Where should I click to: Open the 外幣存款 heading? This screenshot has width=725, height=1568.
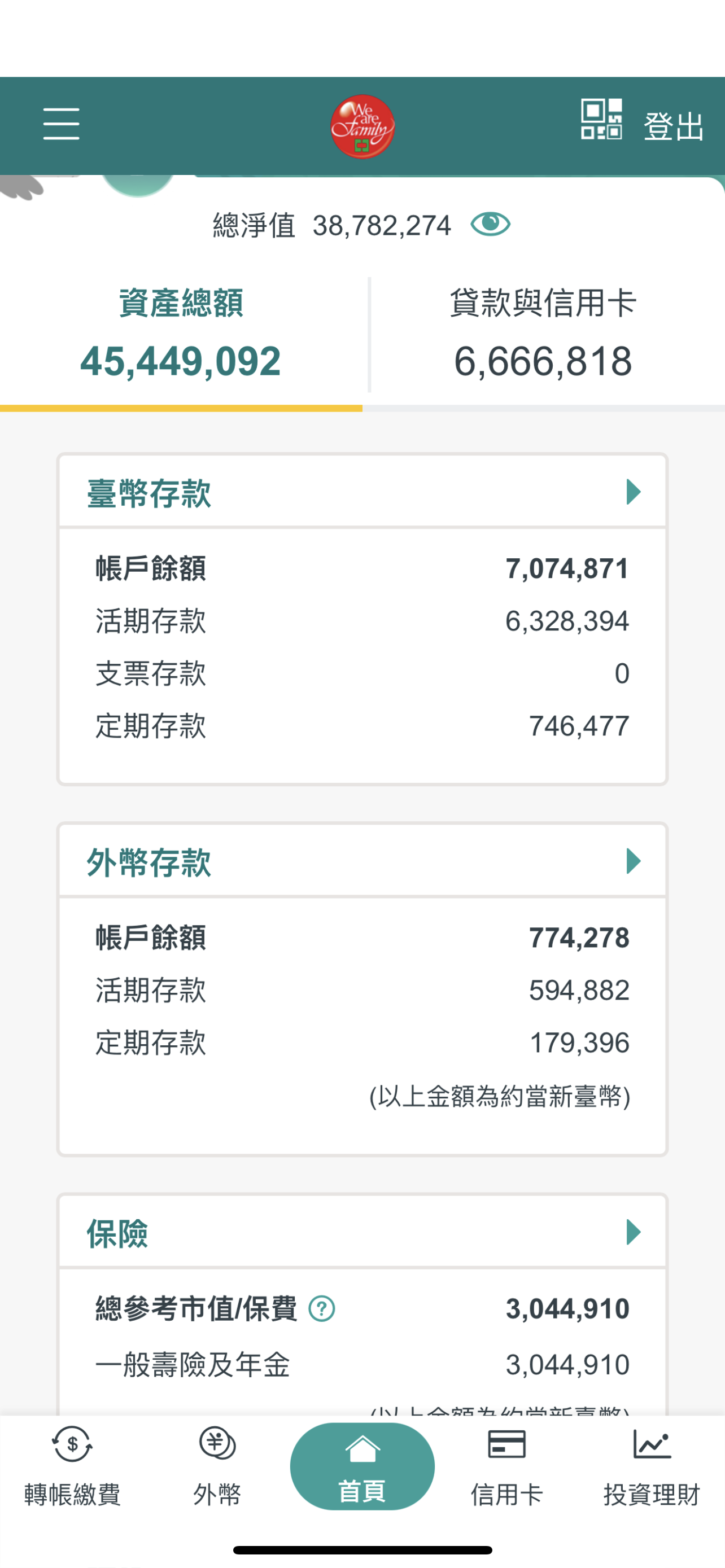(x=149, y=862)
